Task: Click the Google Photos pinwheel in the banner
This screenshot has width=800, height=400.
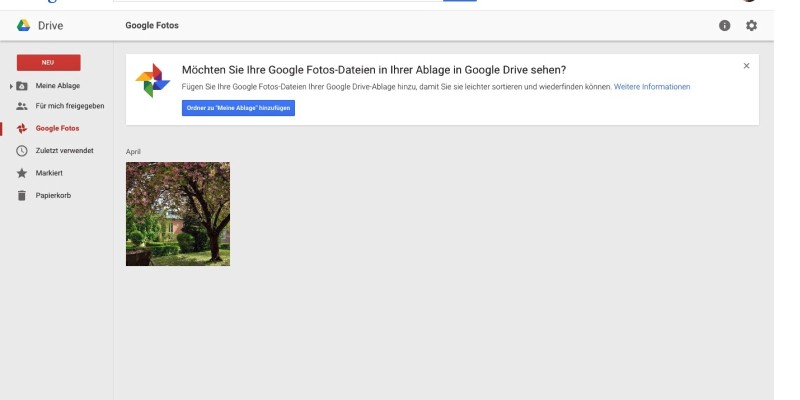Action: coord(153,80)
